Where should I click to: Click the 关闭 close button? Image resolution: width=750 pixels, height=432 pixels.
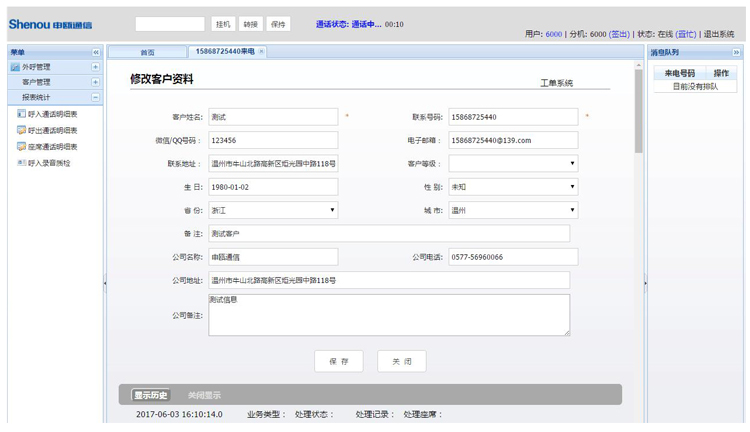point(402,361)
